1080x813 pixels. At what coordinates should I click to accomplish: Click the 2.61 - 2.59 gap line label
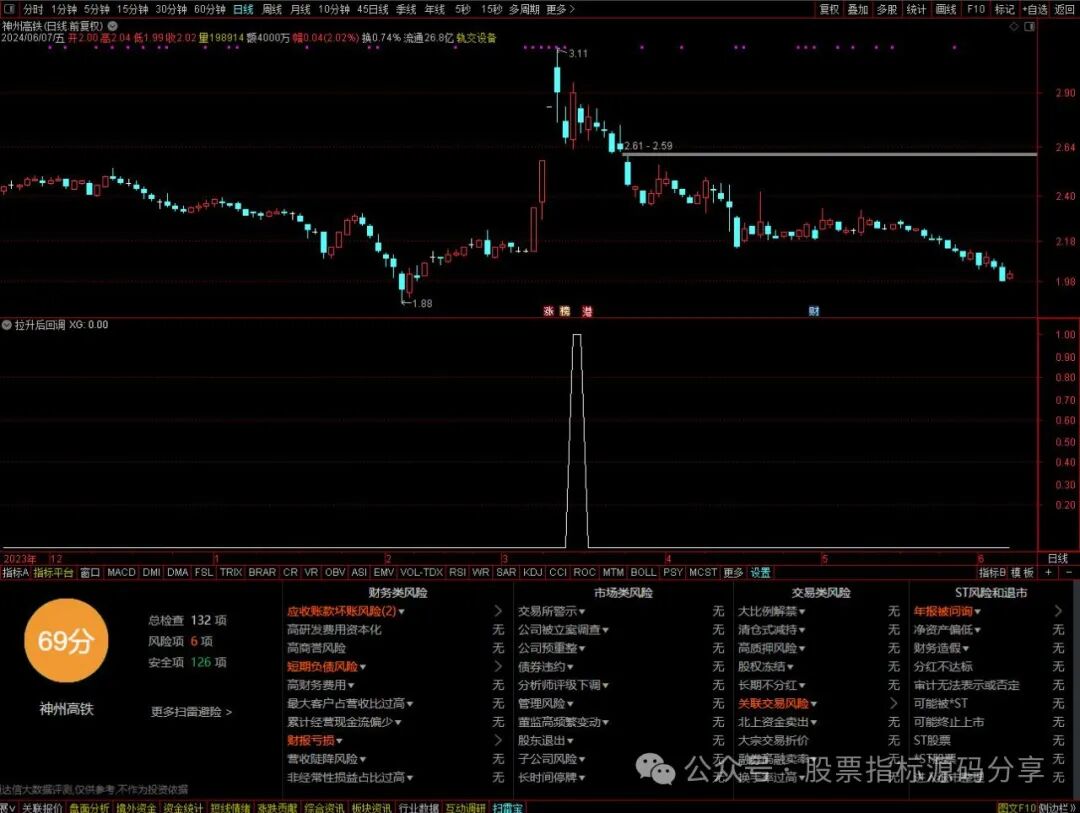click(648, 145)
